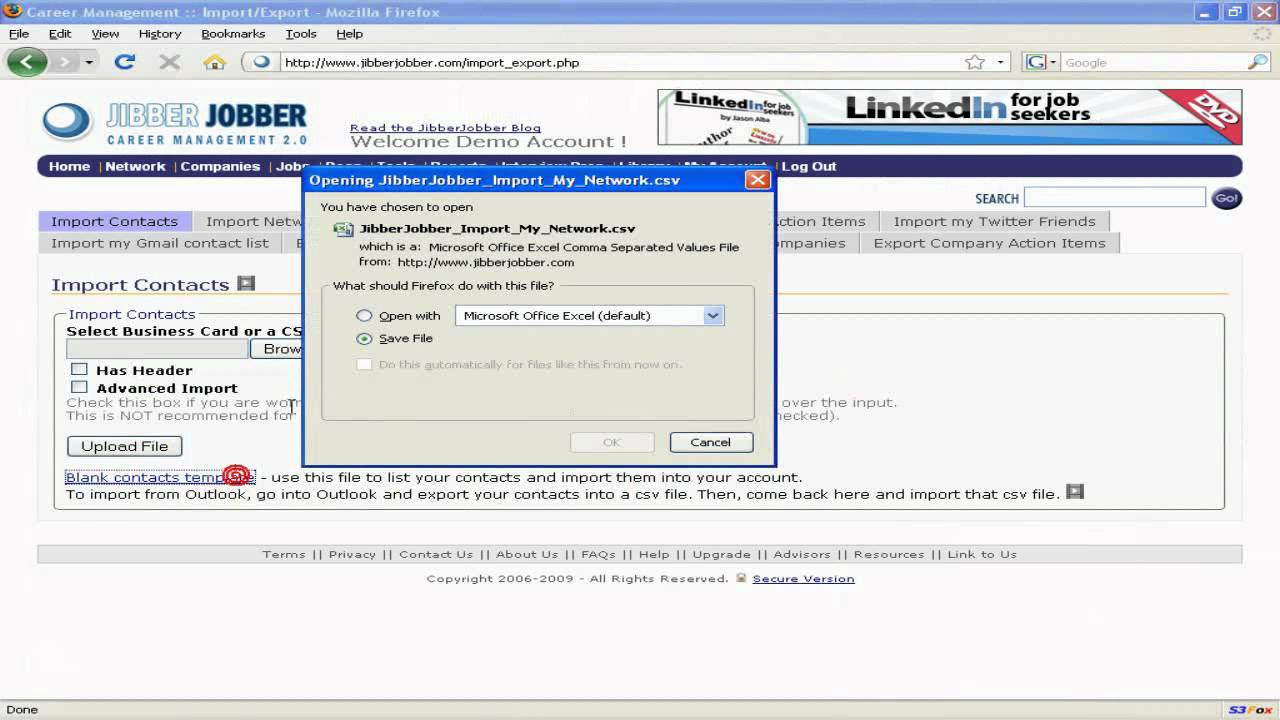
Task: Open the Terms footer link
Action: point(284,554)
